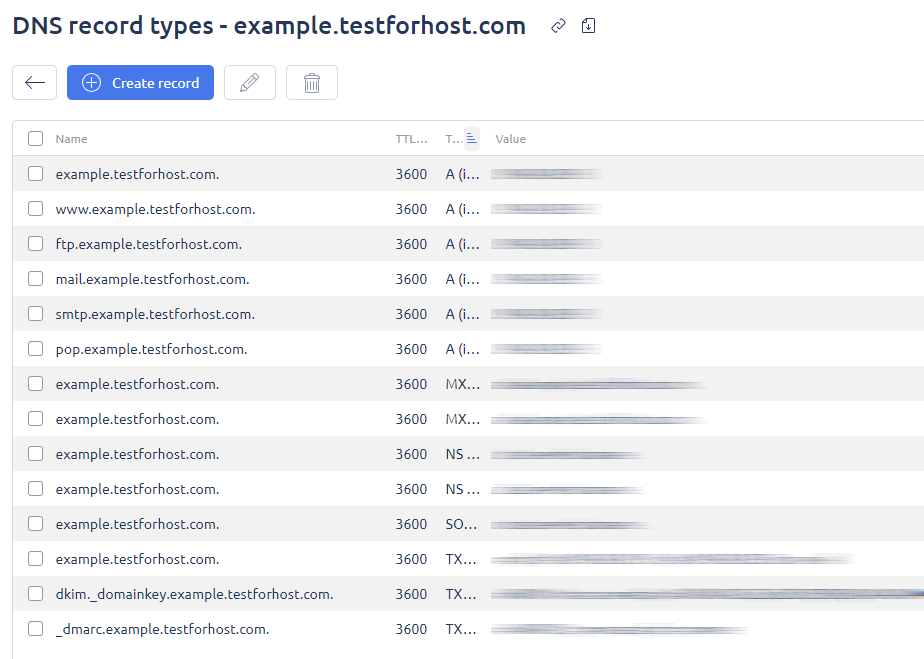Tick the dkim._domainkey record checkbox

(36, 594)
